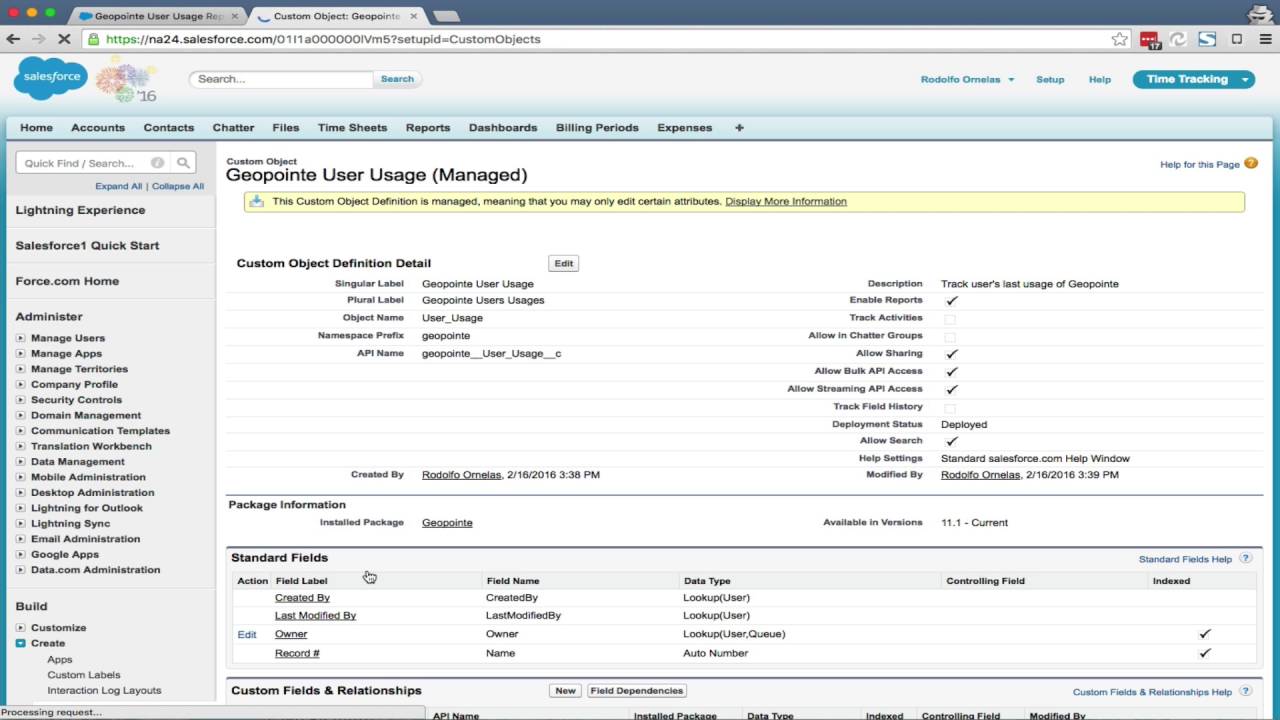Open the Expenses tab

coord(685,128)
